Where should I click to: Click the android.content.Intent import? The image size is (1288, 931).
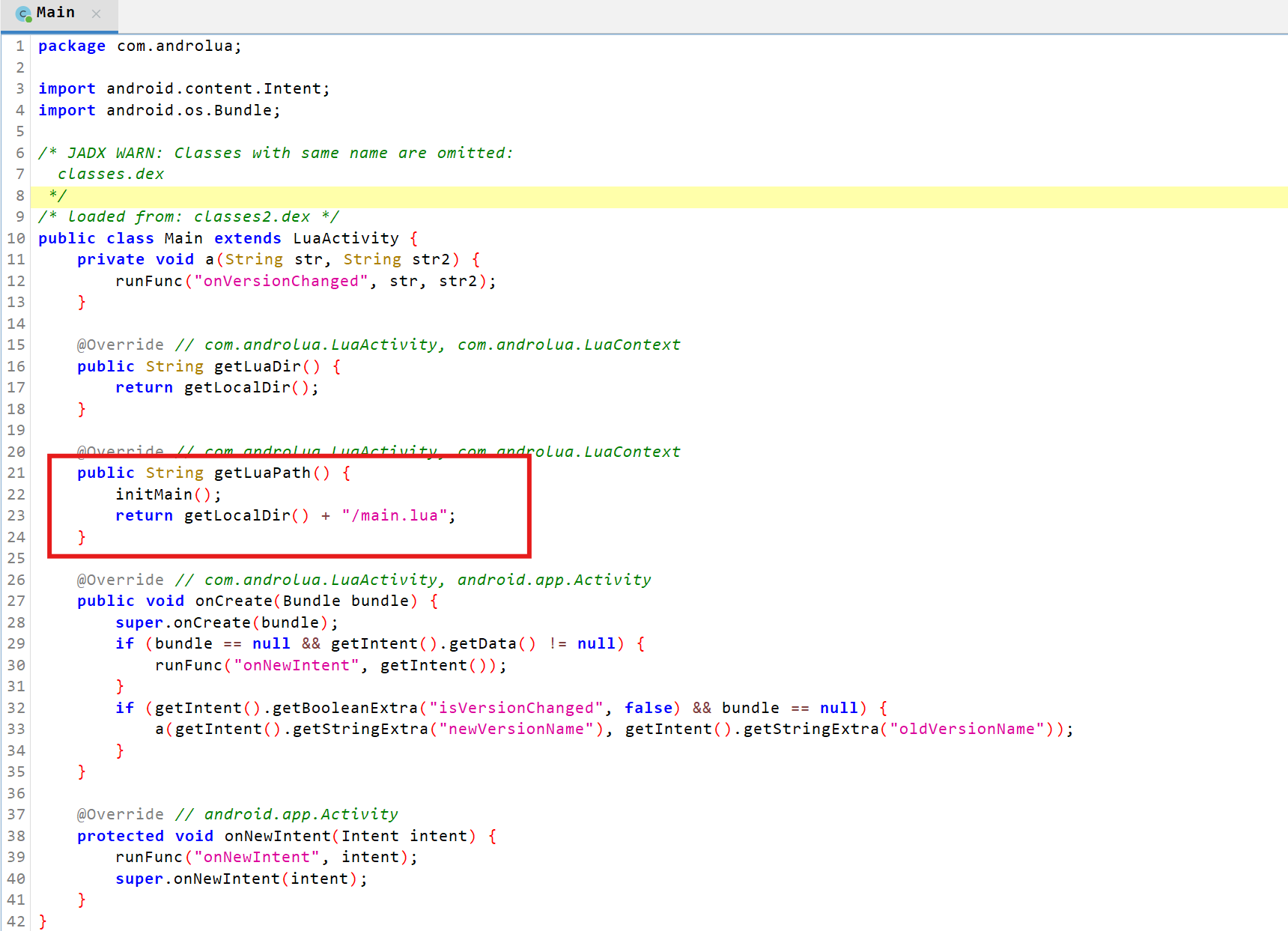pos(217,88)
